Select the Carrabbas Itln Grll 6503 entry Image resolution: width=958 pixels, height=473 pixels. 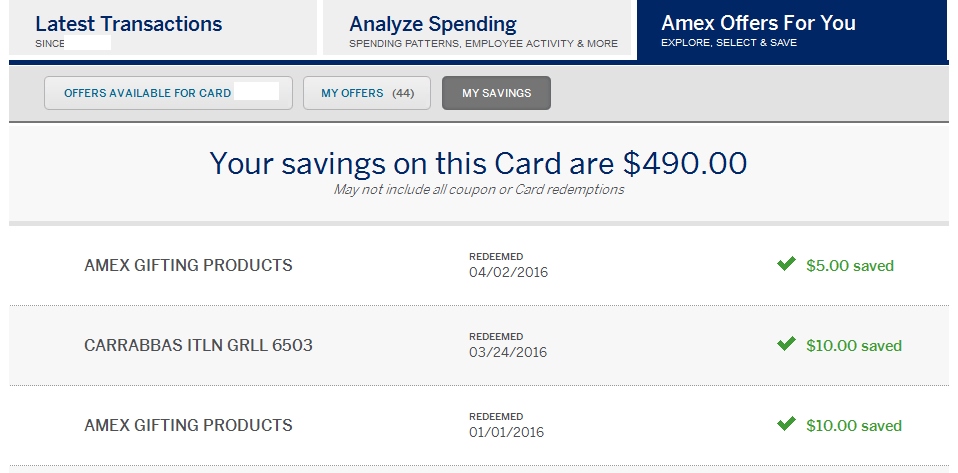click(x=198, y=346)
